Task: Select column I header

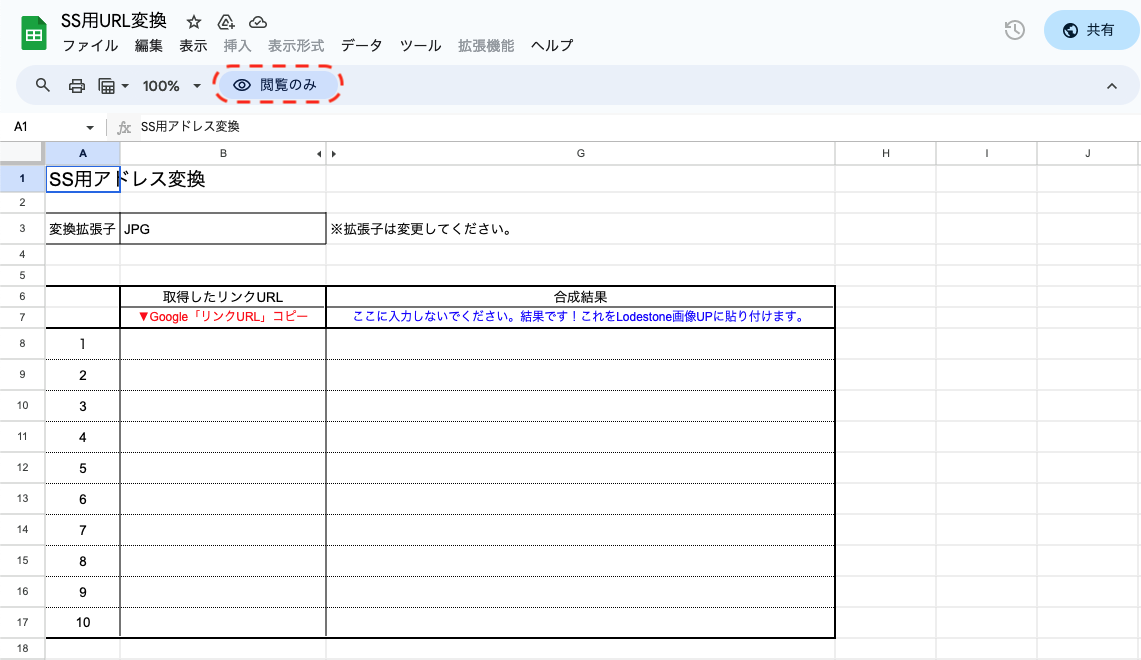Action: (x=987, y=154)
